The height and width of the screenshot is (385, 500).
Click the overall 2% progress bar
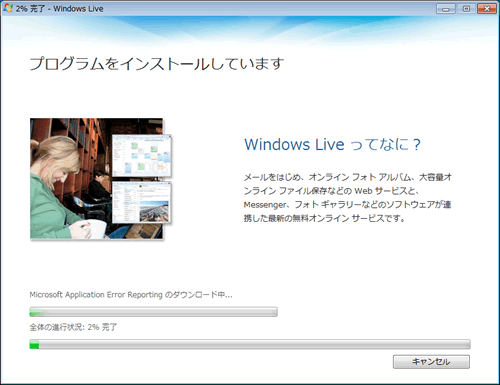click(x=250, y=344)
